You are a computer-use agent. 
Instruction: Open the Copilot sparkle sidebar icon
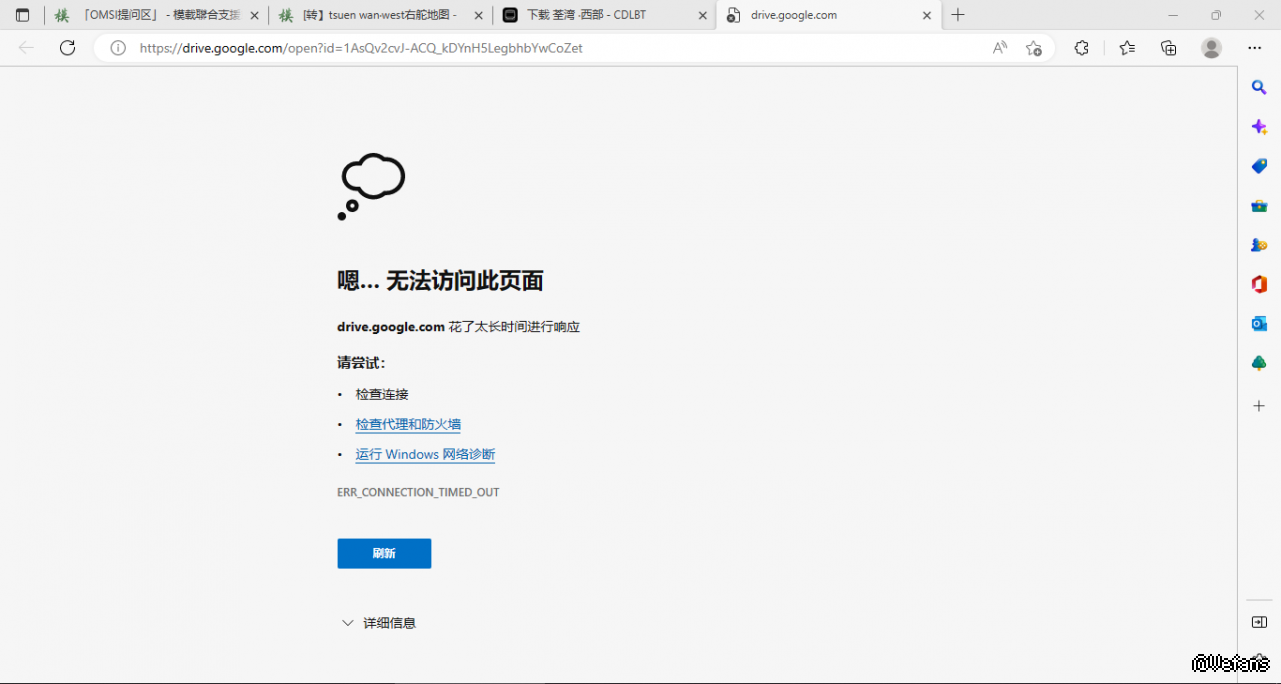point(1259,127)
